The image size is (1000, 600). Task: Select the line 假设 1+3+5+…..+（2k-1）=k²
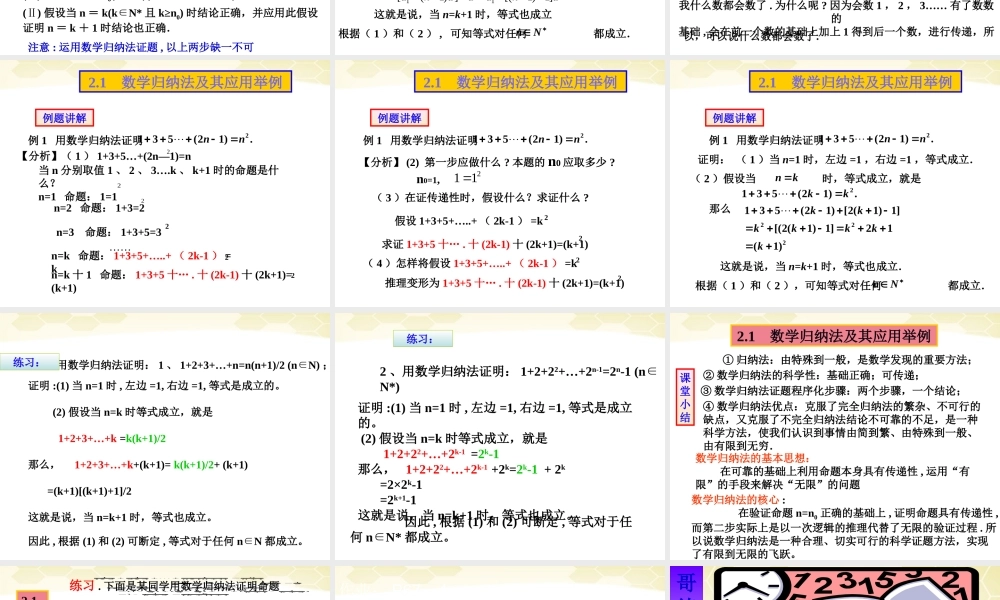(471, 221)
